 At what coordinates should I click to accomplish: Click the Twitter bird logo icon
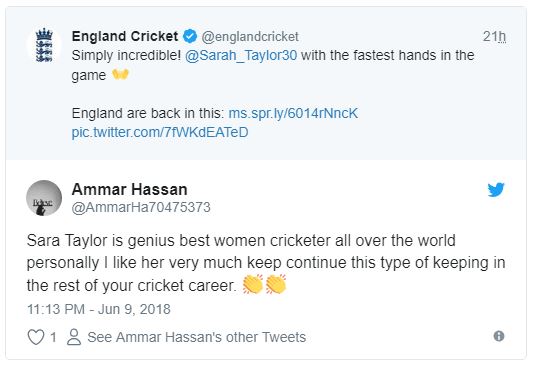pos(496,189)
